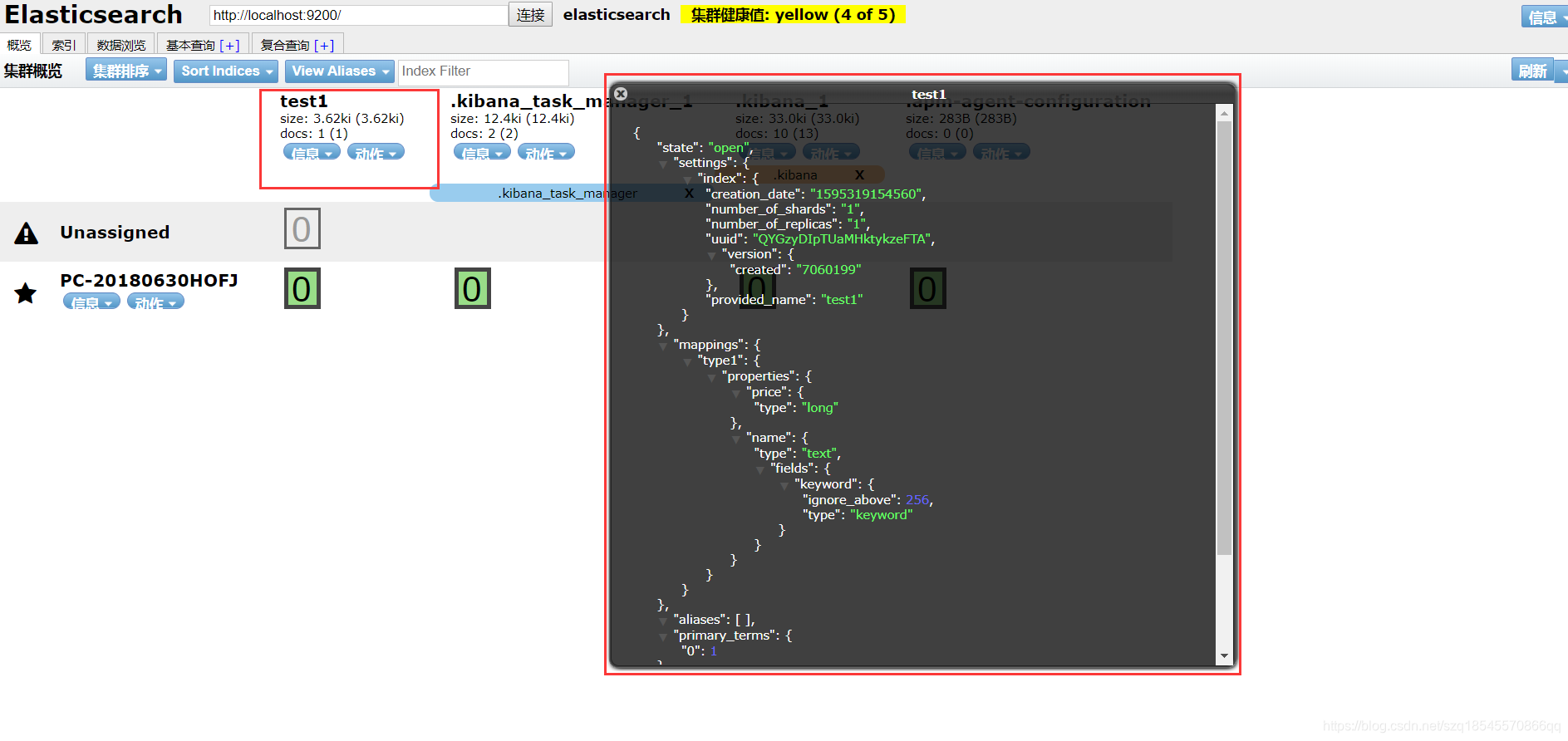Click the dialog scrollbar up arrow

point(1224,114)
